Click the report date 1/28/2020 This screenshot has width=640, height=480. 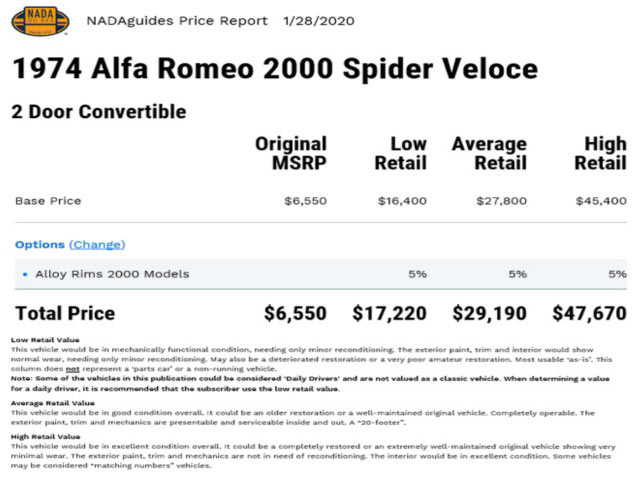(319, 21)
